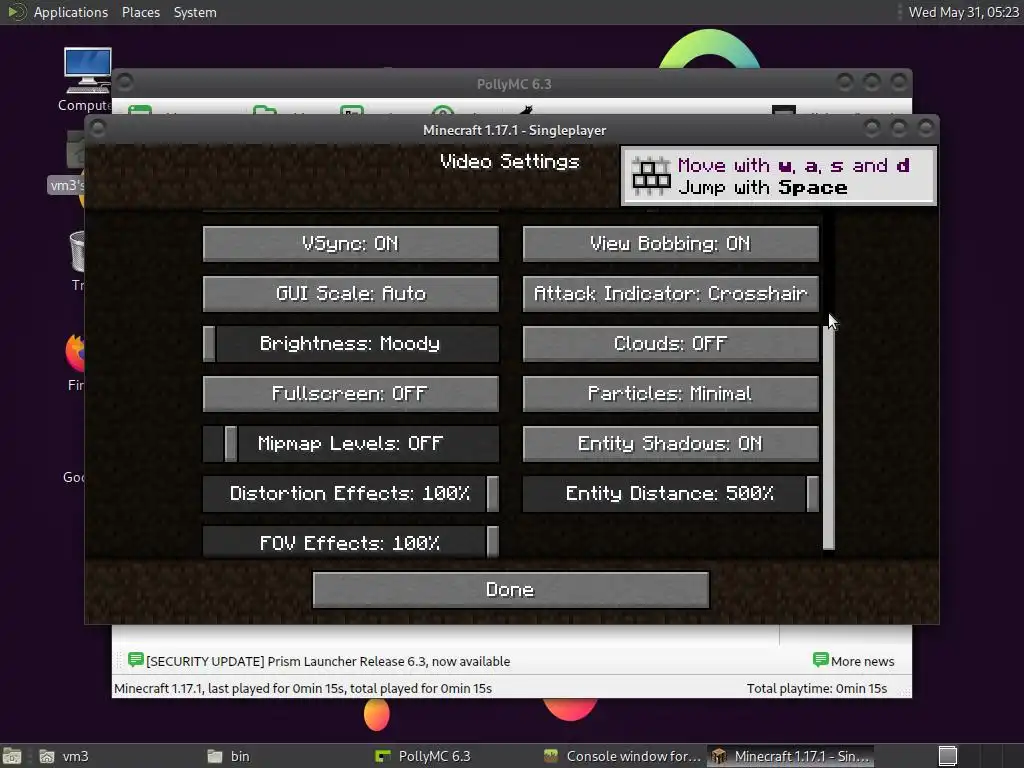Click the Minecraft 1.17.1 - Singleplayer title bar
Screen dimensions: 1024x768
click(514, 130)
